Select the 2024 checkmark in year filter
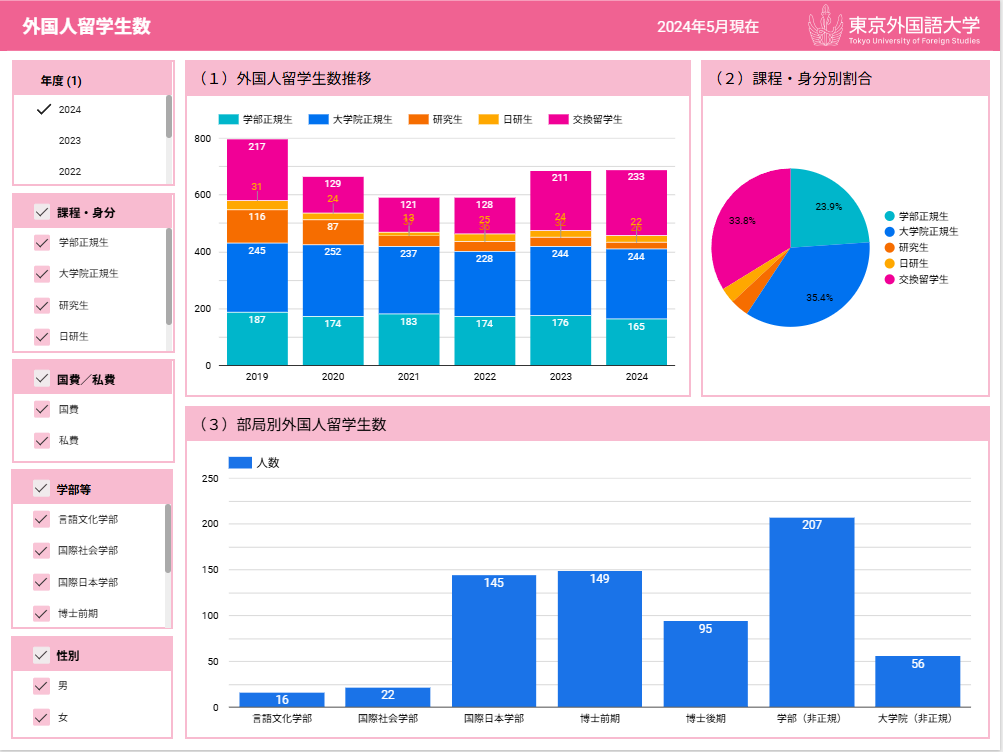Image resolution: width=1003 pixels, height=752 pixels. 43,109
